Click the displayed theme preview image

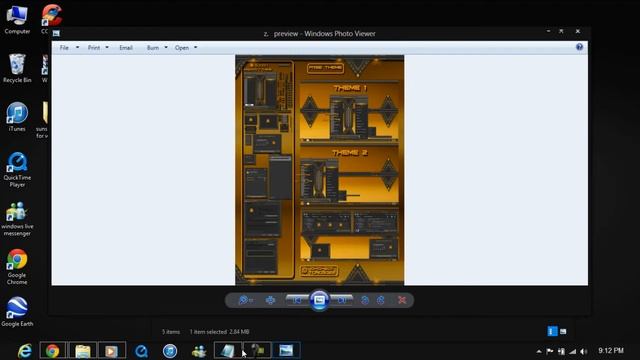pyautogui.click(x=320, y=170)
